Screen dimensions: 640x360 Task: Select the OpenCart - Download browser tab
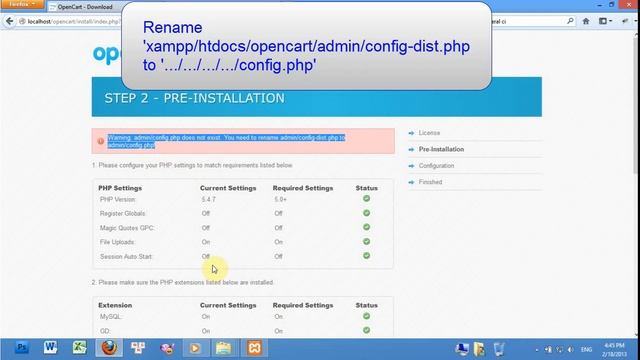click(x=84, y=7)
